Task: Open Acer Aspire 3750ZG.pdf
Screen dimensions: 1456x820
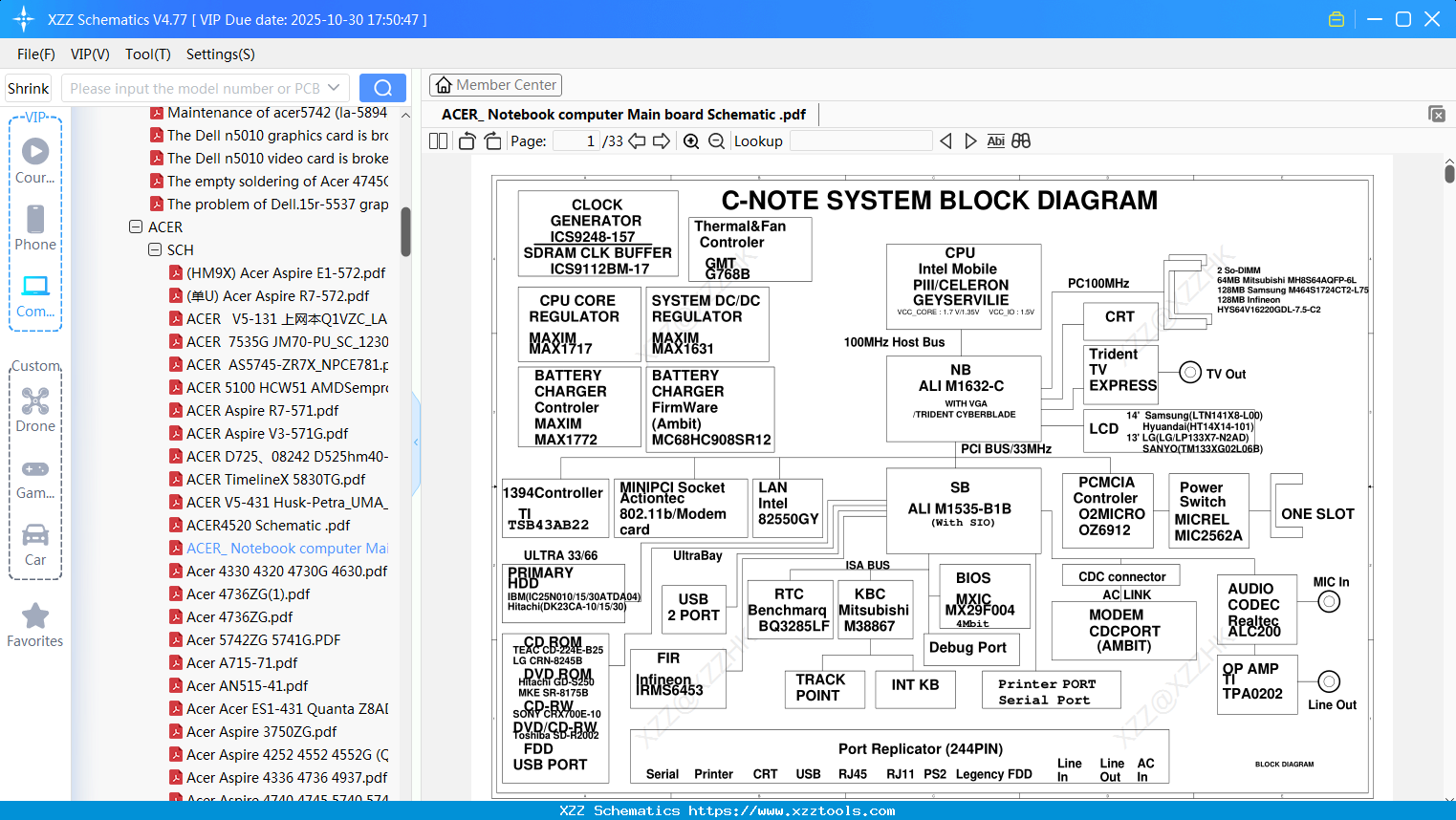Action: click(x=262, y=732)
